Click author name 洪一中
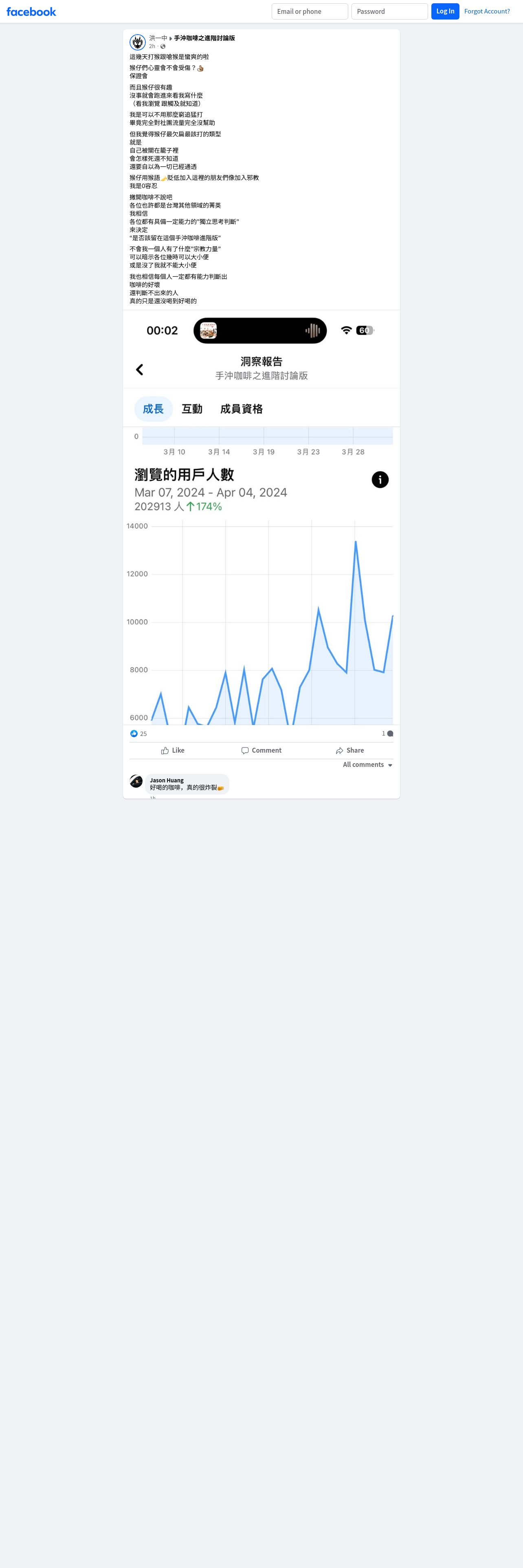Viewport: 523px width, 1568px height. (x=158, y=38)
